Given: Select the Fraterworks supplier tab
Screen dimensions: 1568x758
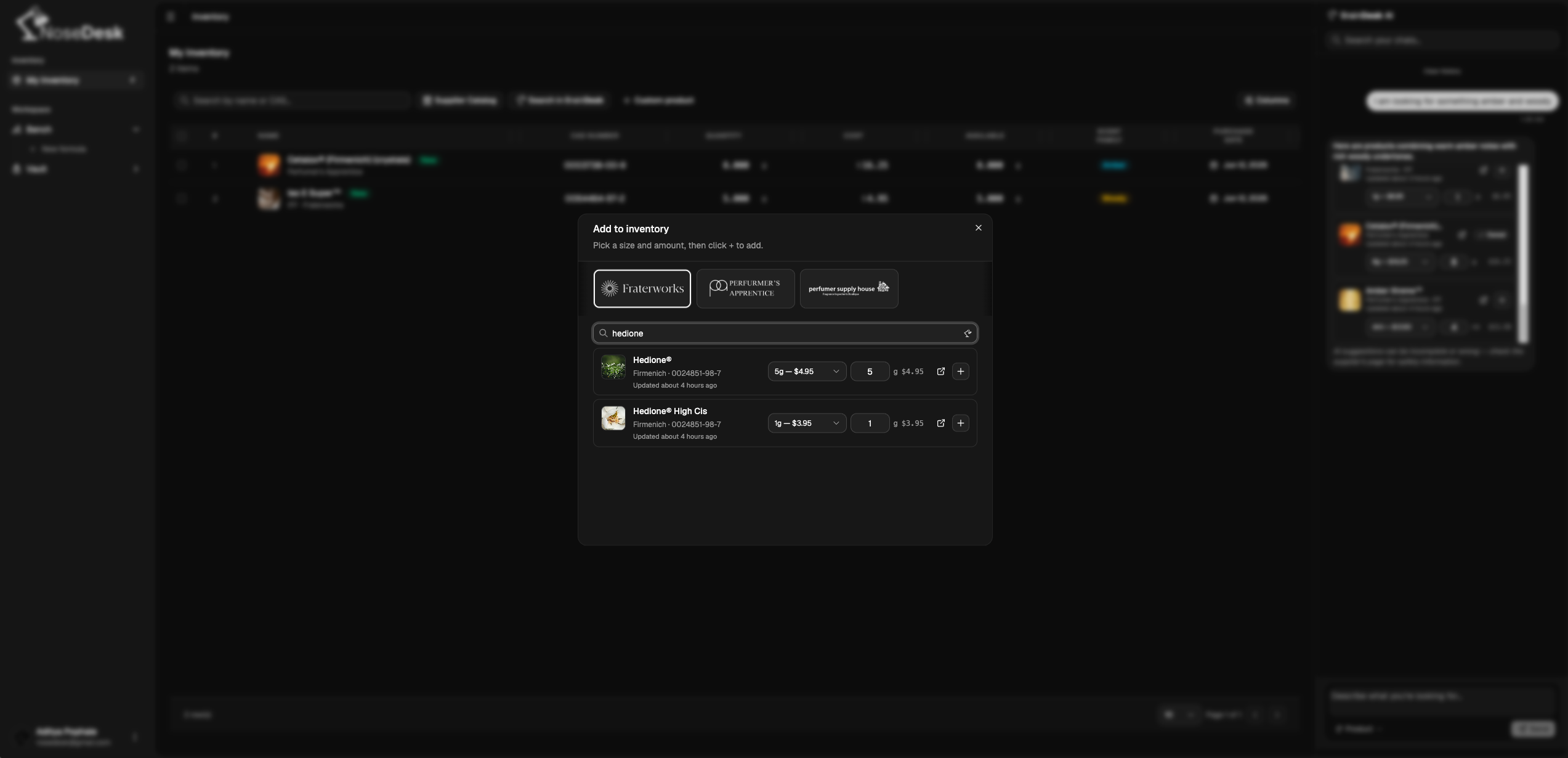Looking at the screenshot, I should (642, 288).
